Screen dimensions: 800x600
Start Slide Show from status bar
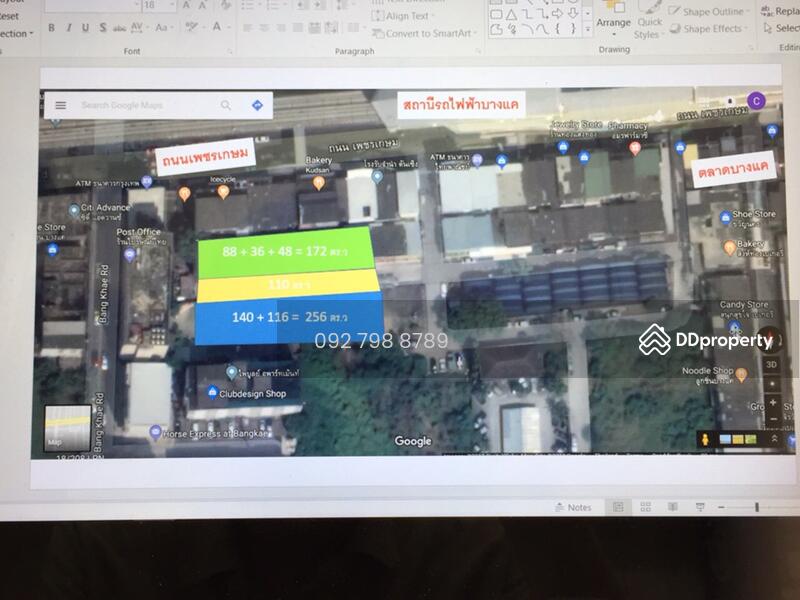pyautogui.click(x=700, y=507)
